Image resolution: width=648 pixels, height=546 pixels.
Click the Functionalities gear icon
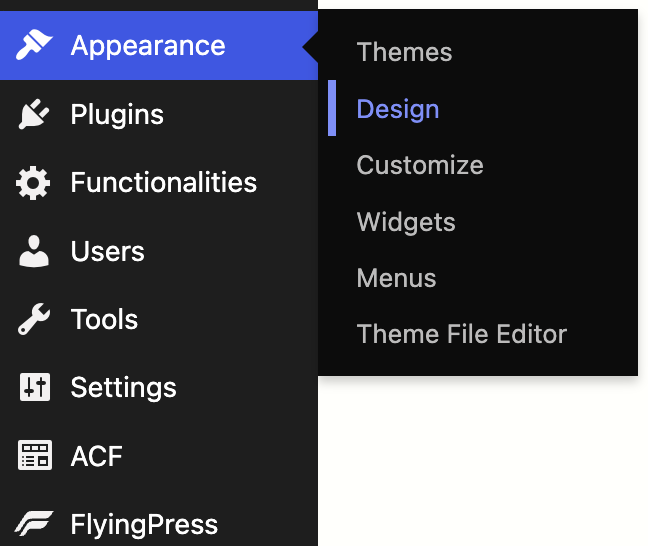[x=35, y=183]
